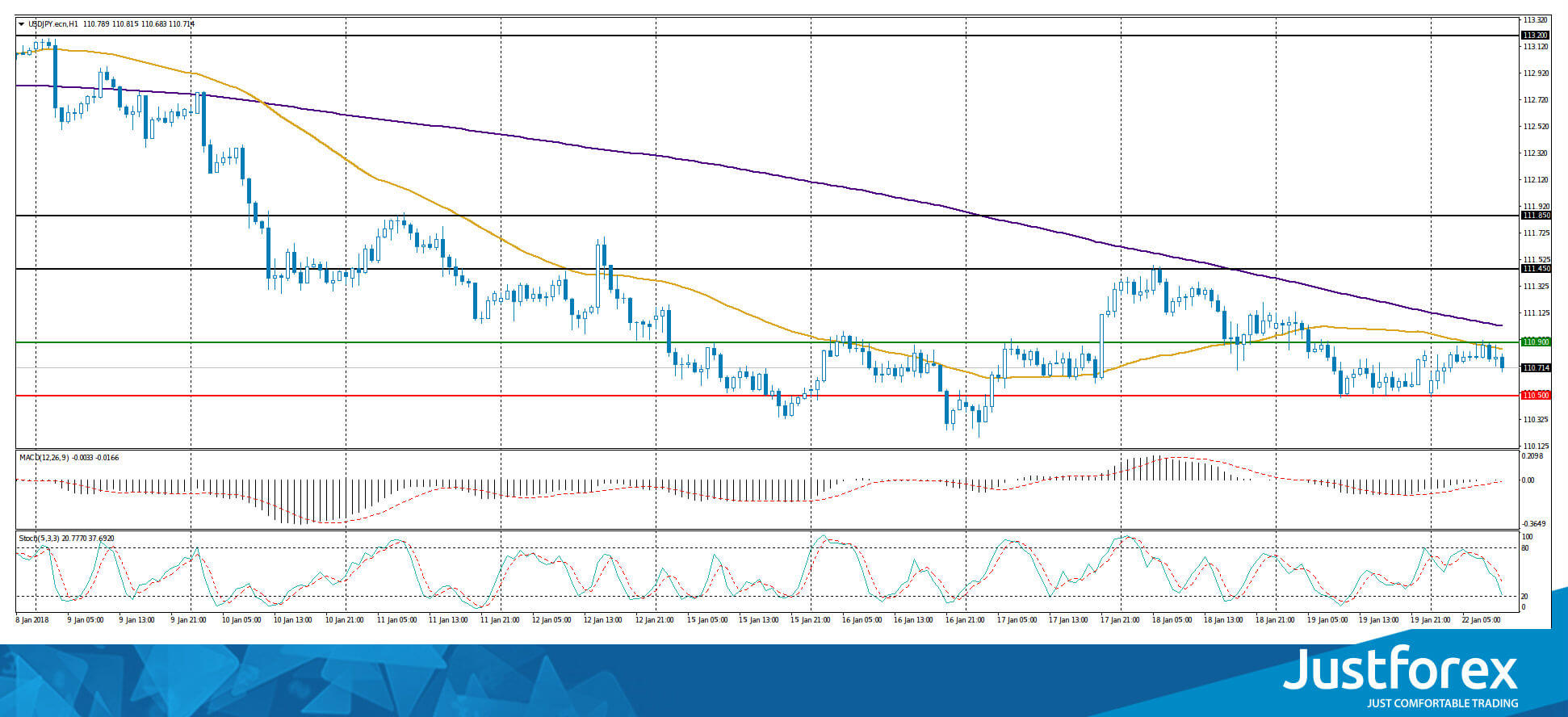1568x717 pixels.
Task: Click the 18 Jan 13:00 time label
Action: click(1222, 620)
